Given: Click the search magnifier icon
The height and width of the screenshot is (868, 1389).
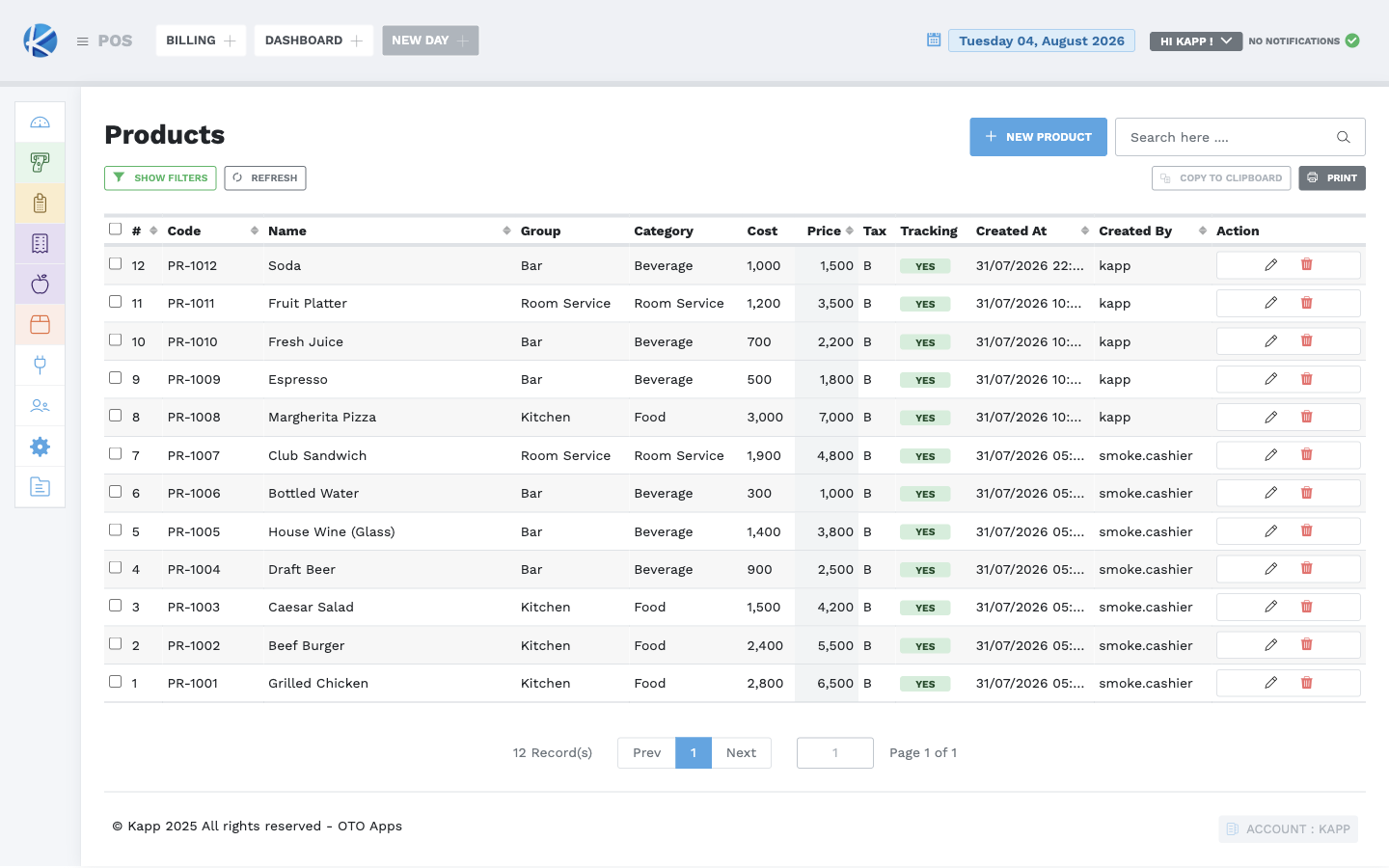Looking at the screenshot, I should pos(1343,137).
